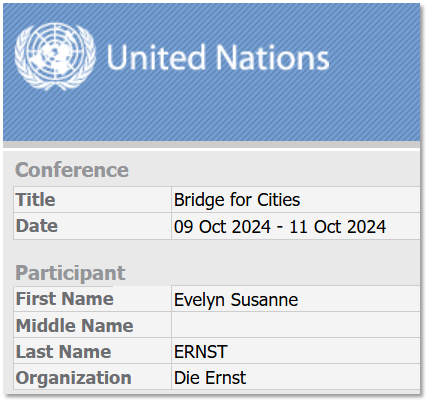
Task: Select the ERNST last name value
Action: tap(201, 352)
